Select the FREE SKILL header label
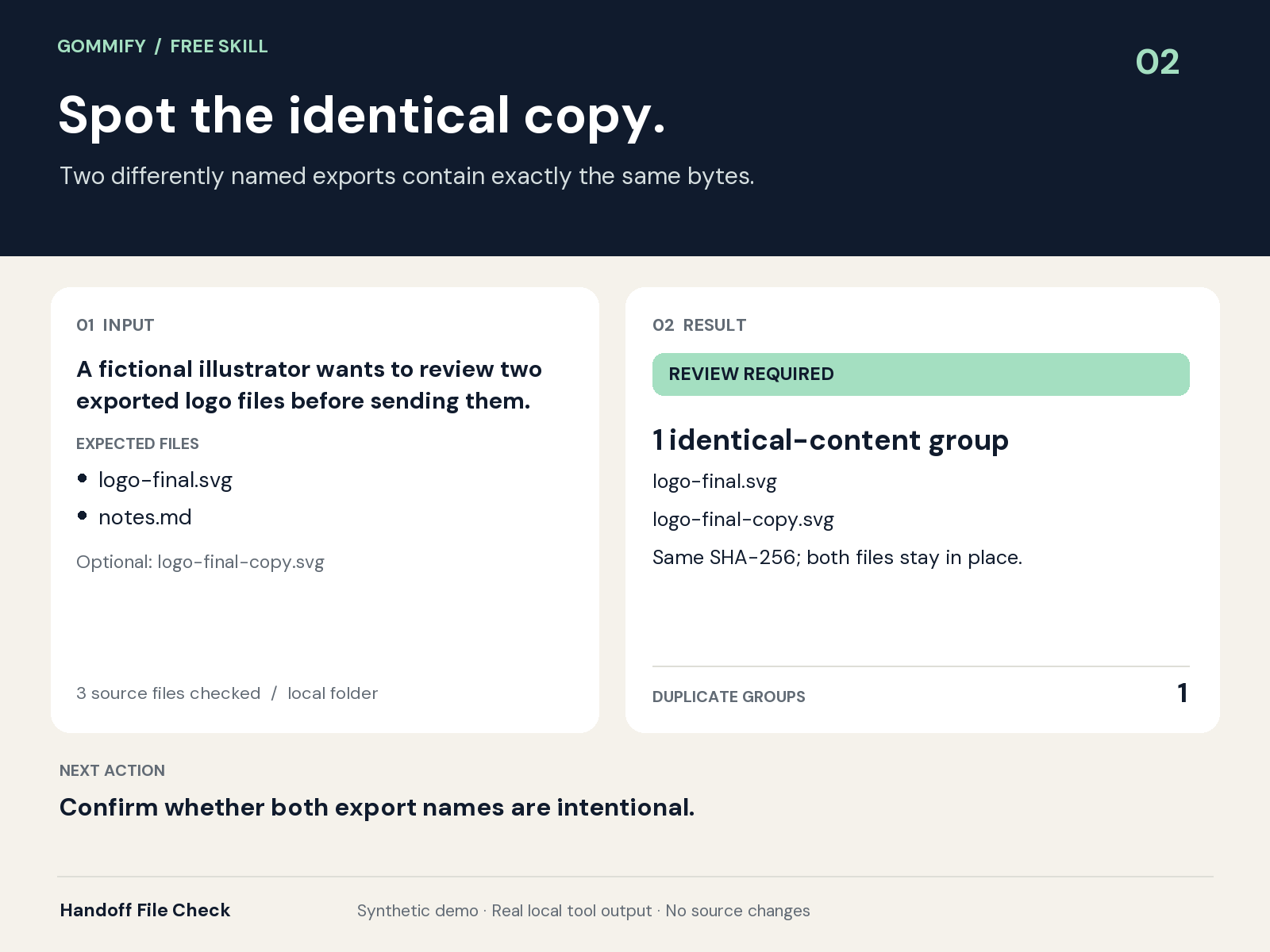Viewport: 1270px width, 952px height. click(x=219, y=46)
